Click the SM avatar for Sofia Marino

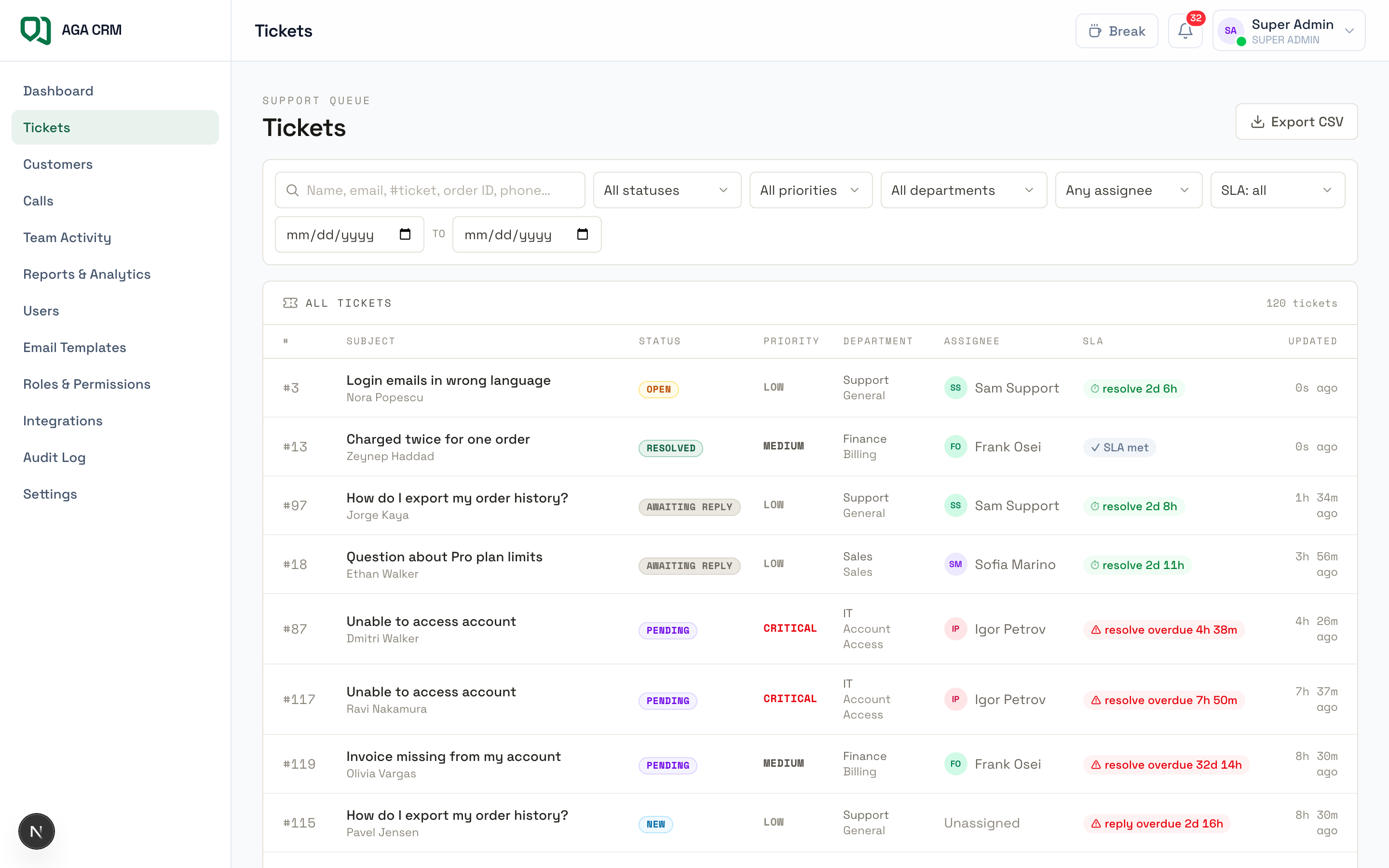click(x=955, y=564)
